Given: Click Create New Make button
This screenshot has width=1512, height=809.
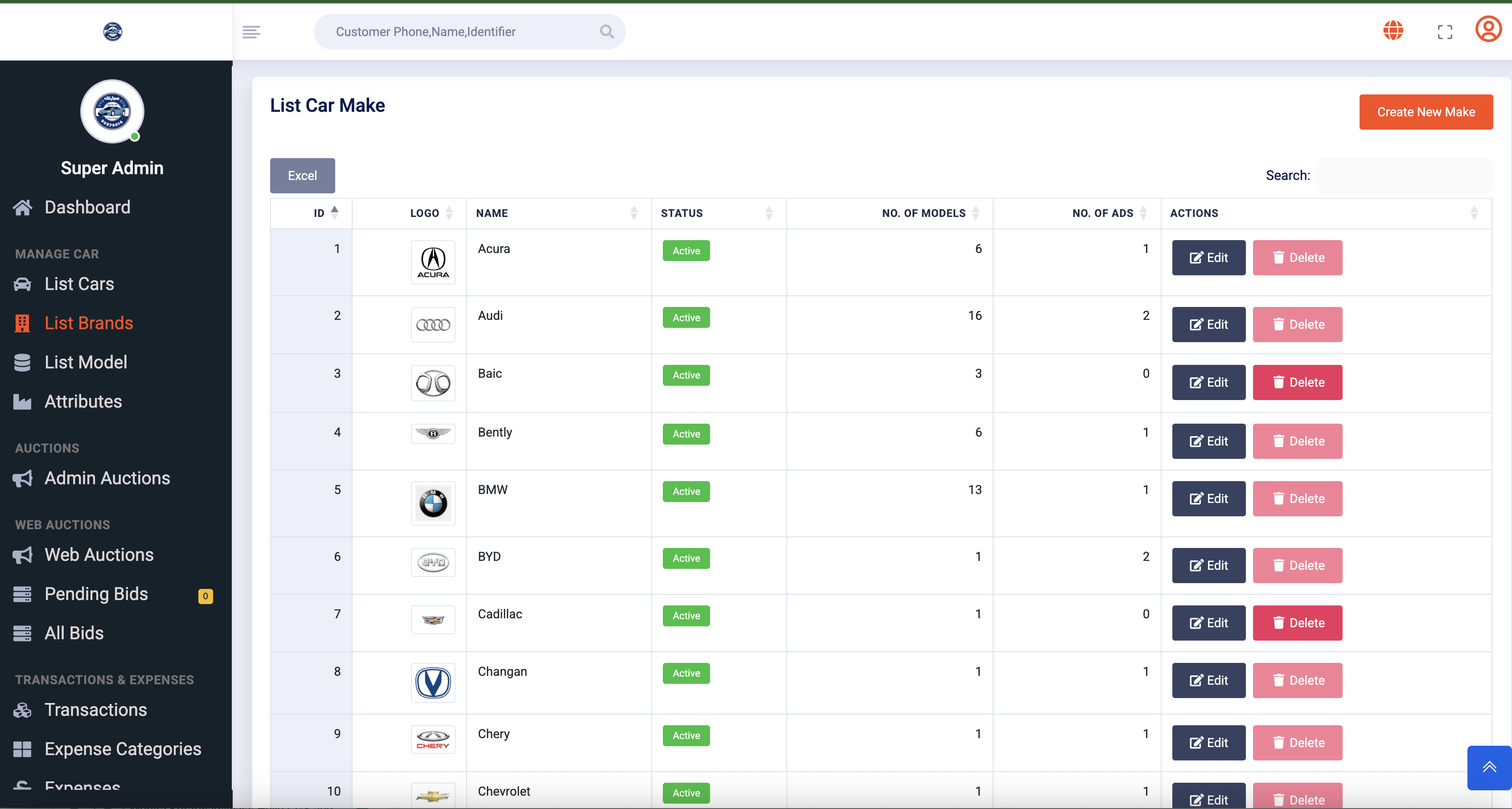Looking at the screenshot, I should tap(1426, 112).
